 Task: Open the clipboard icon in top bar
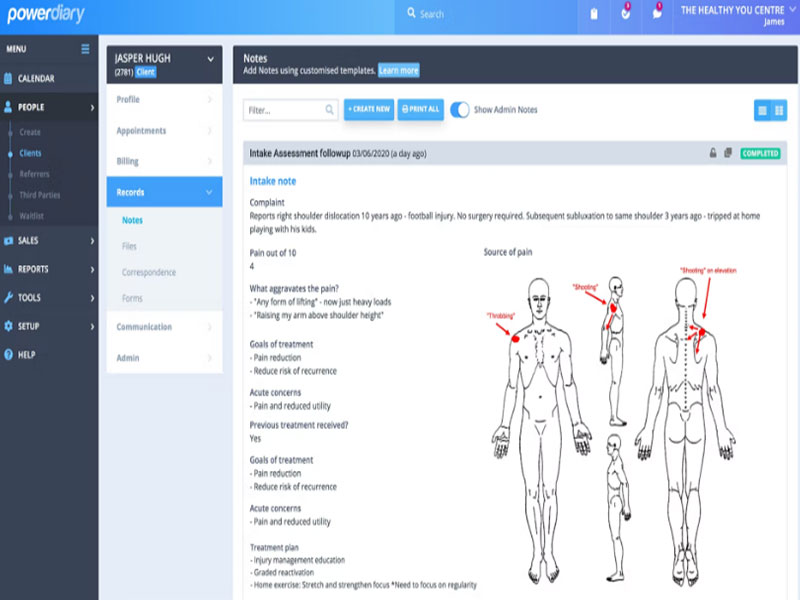pyautogui.click(x=594, y=14)
